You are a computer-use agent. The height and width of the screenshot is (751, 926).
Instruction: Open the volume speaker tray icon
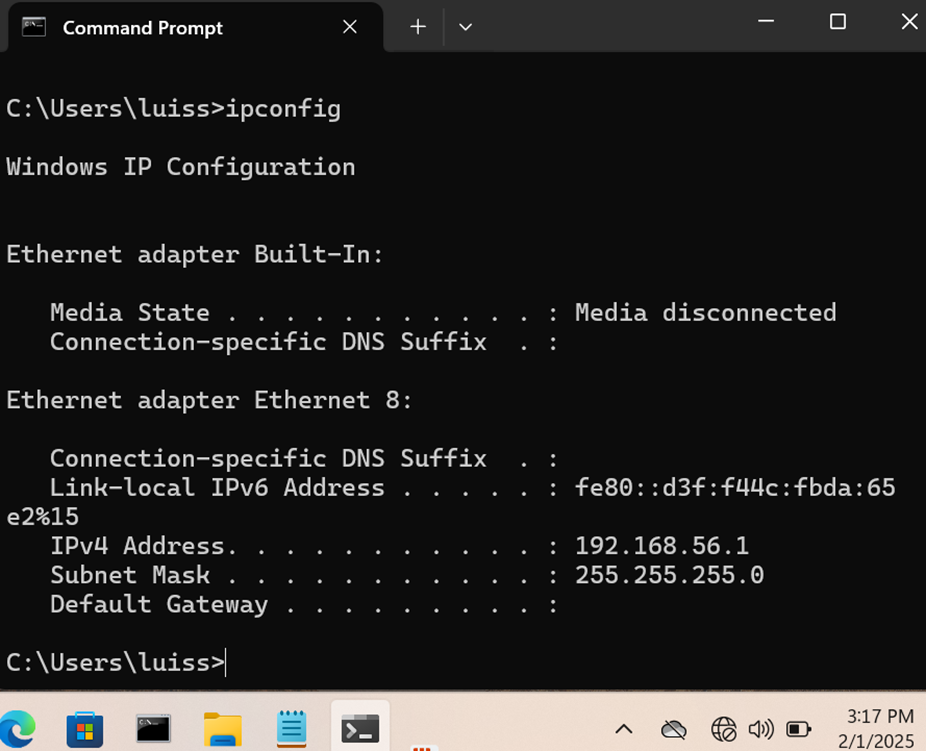[761, 730]
